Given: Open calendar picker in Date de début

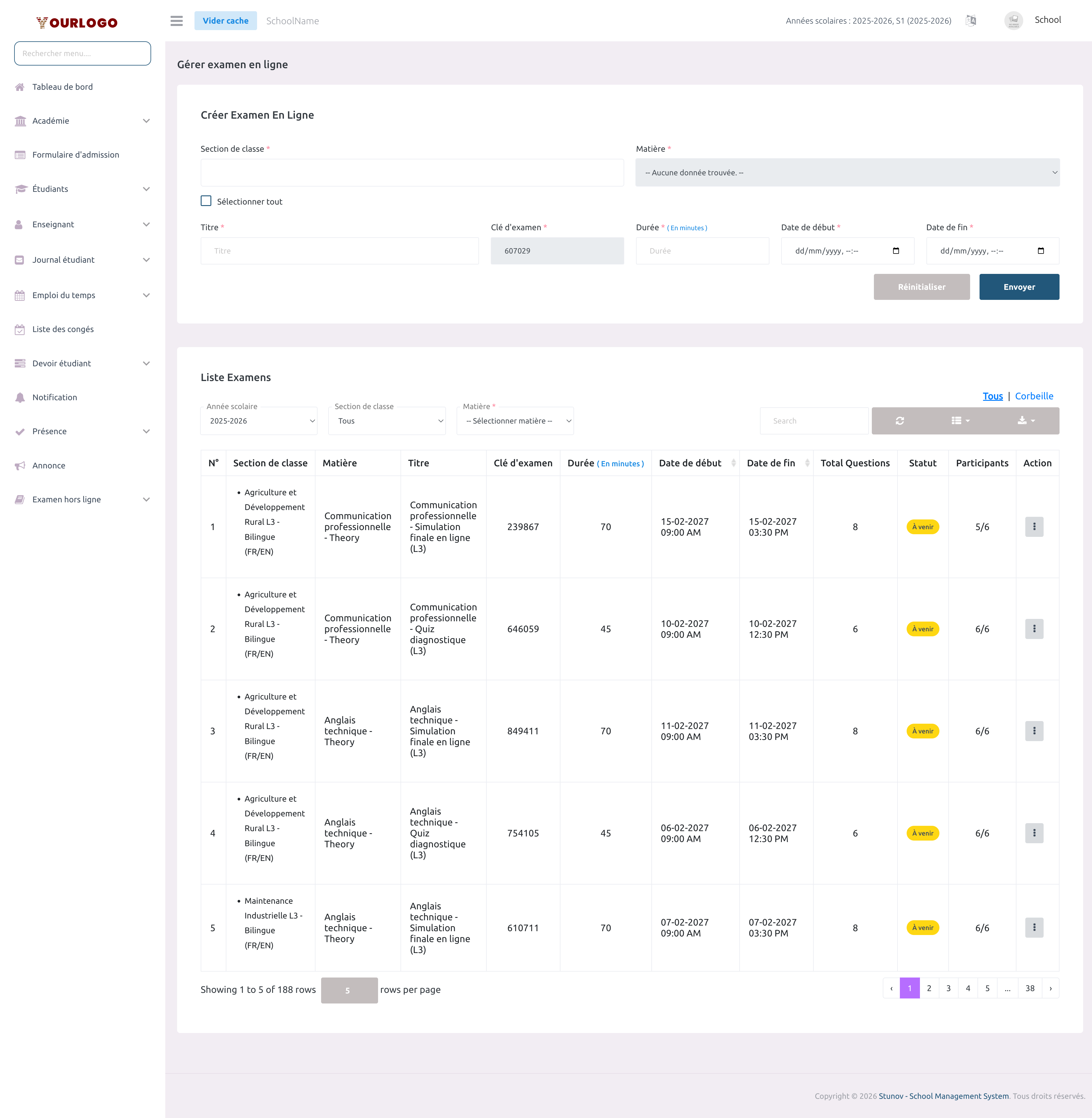Looking at the screenshot, I should coord(896,251).
